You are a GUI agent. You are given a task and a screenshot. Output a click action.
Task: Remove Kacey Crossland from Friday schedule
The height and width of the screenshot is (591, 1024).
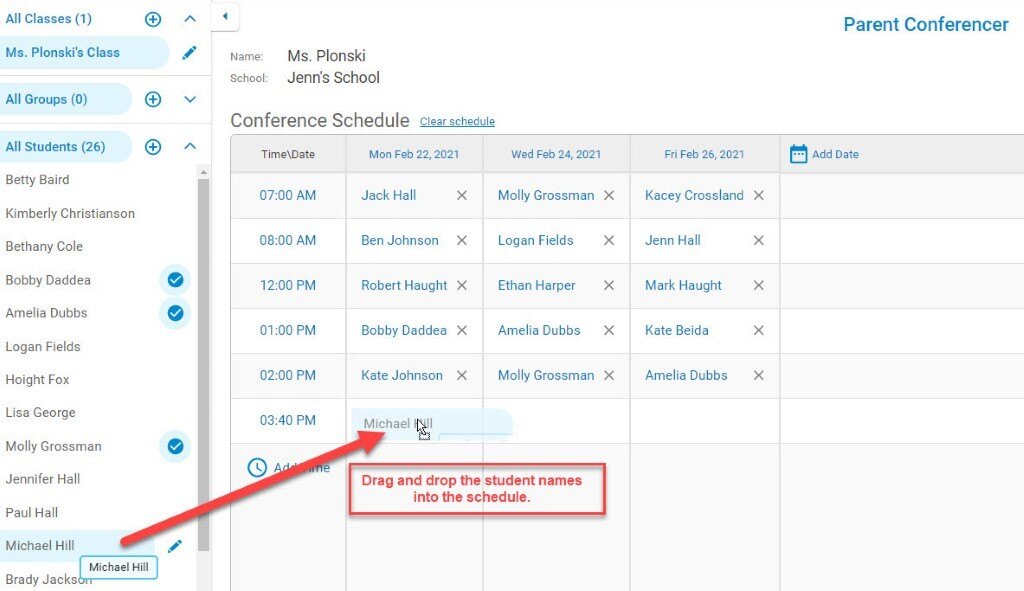pyautogui.click(x=758, y=195)
